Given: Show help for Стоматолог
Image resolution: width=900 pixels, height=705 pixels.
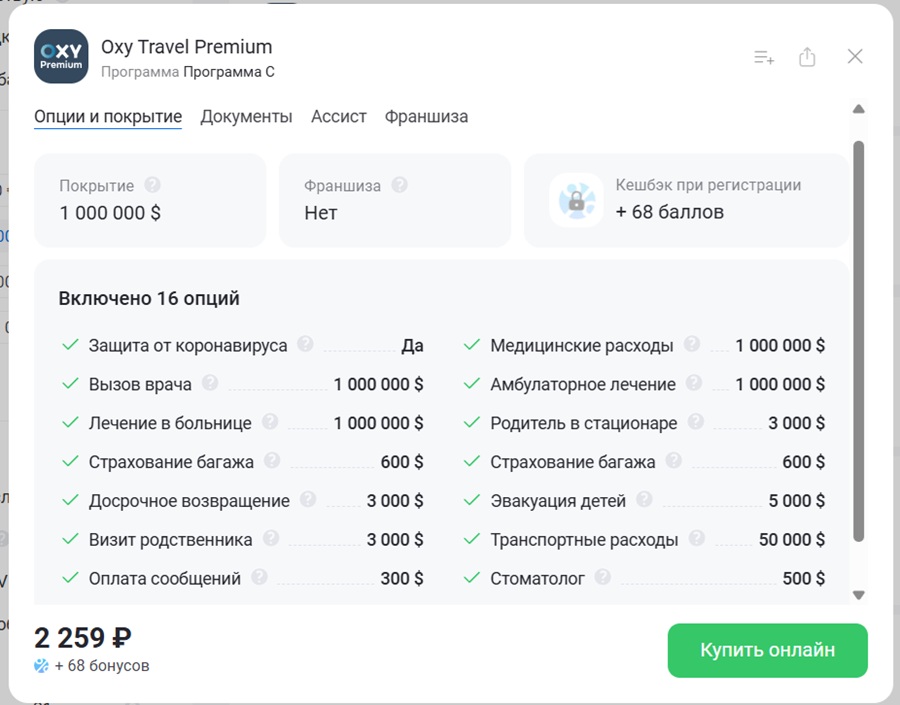Looking at the screenshot, I should pyautogui.click(x=602, y=576).
